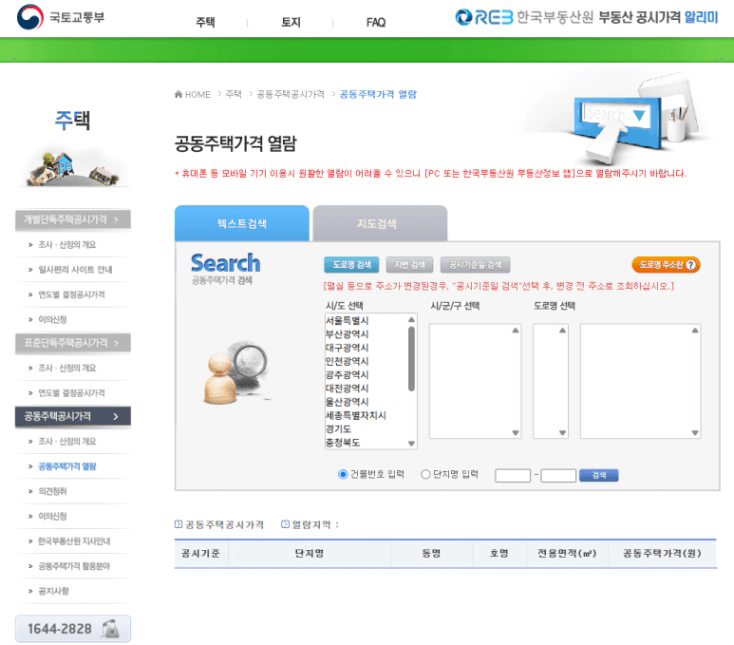Select 부산광역시 in the 시/도 list
734x645 pixels.
(x=347, y=334)
